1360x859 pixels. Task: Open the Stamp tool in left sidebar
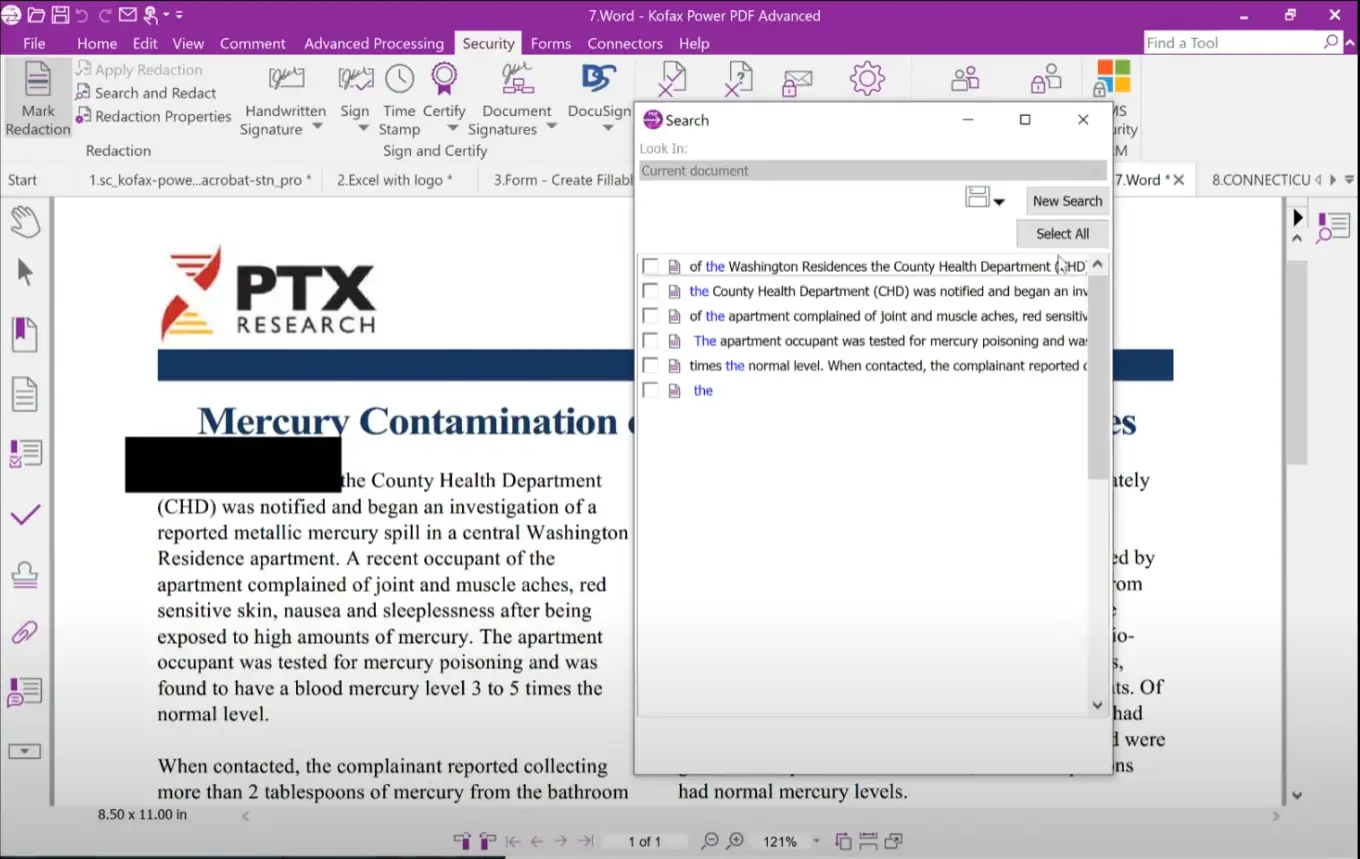[x=25, y=574]
